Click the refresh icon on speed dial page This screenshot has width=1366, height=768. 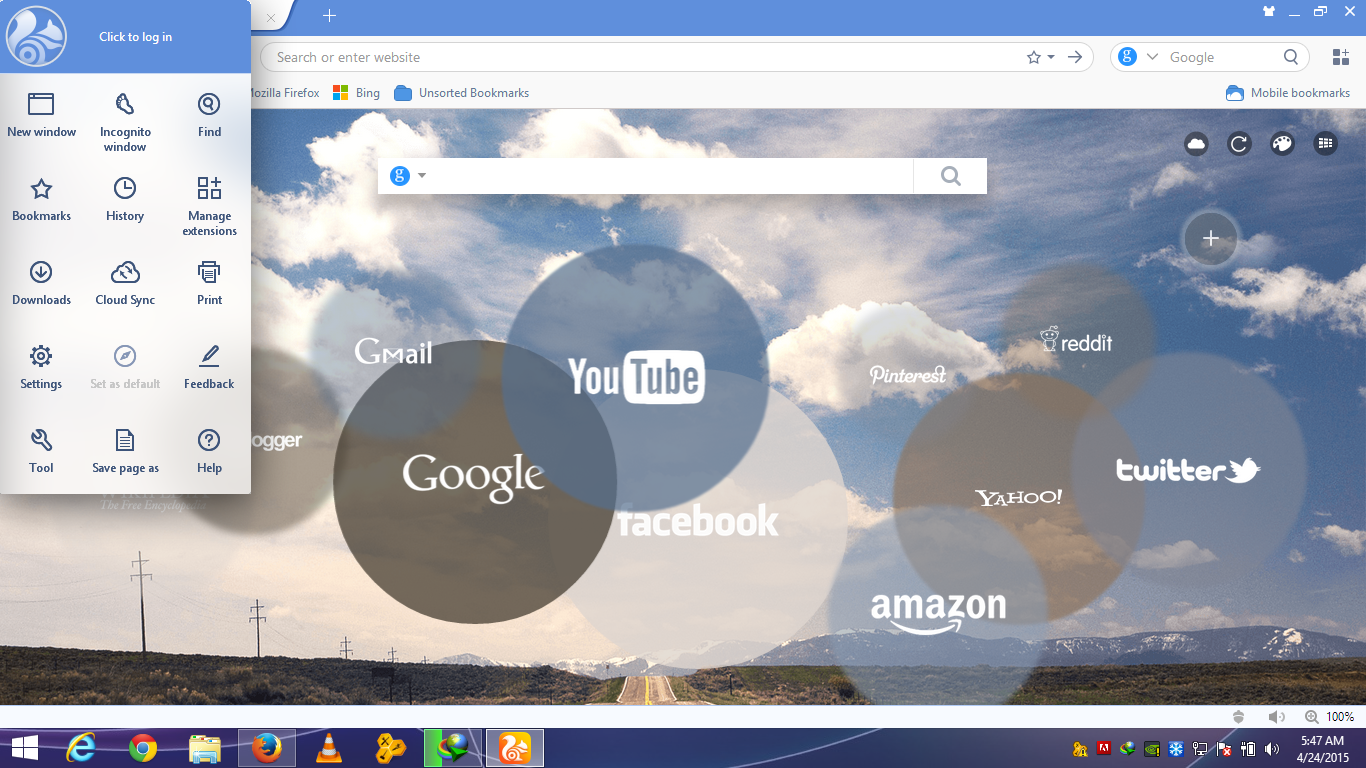point(1239,144)
